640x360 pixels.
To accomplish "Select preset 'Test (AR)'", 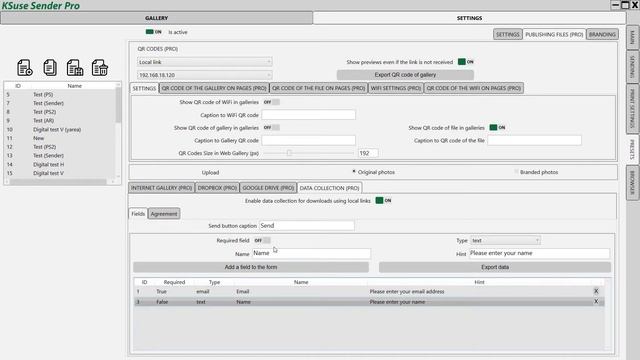I will pos(60,120).
